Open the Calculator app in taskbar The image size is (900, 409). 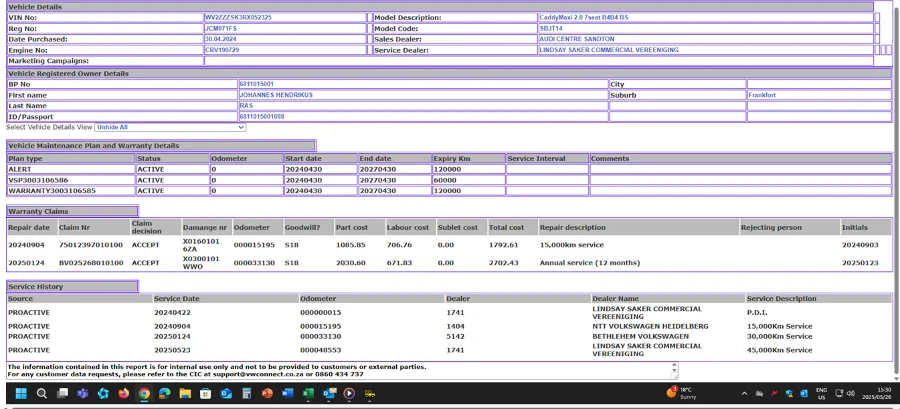pos(246,394)
